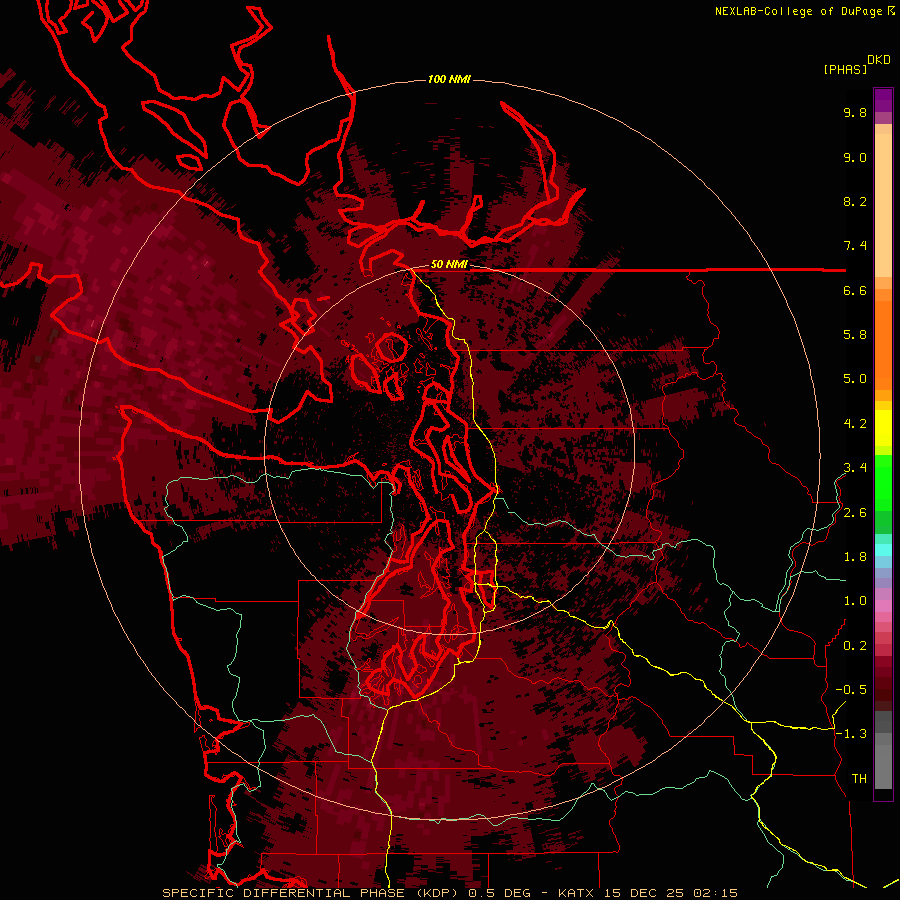Click the 3.4 scale value
This screenshot has width=900, height=900.
[x=855, y=468]
